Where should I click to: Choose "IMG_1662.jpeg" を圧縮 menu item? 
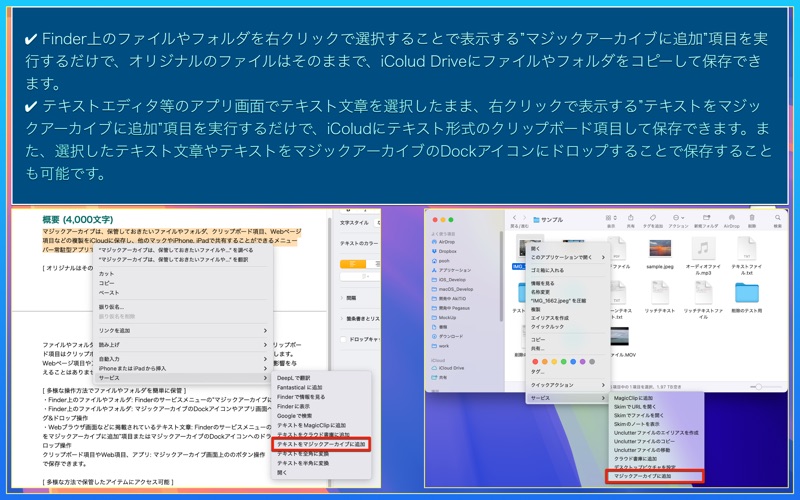[567, 301]
